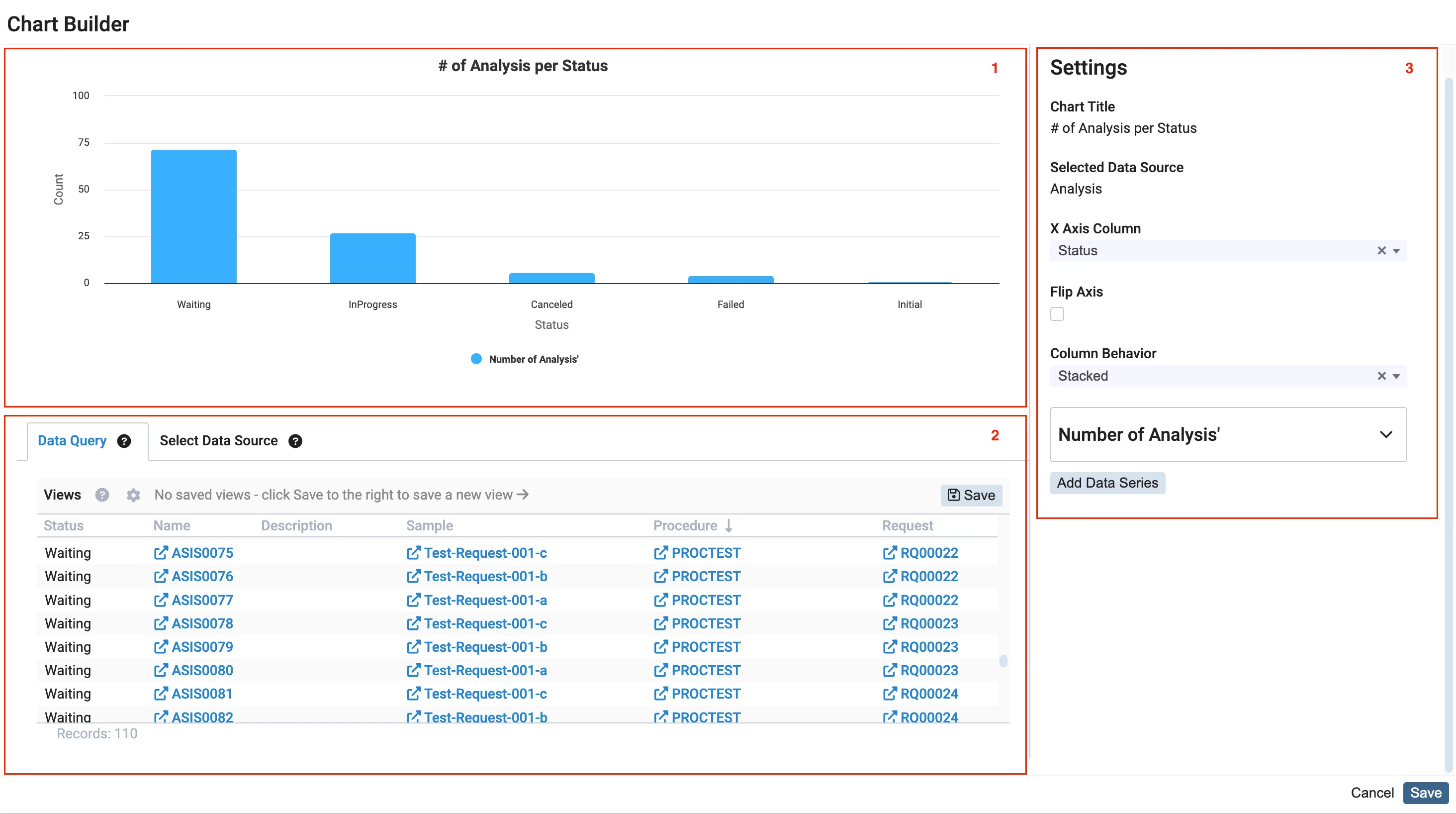
Task: Open the X Axis Column dropdown arrow
Action: (1396, 251)
